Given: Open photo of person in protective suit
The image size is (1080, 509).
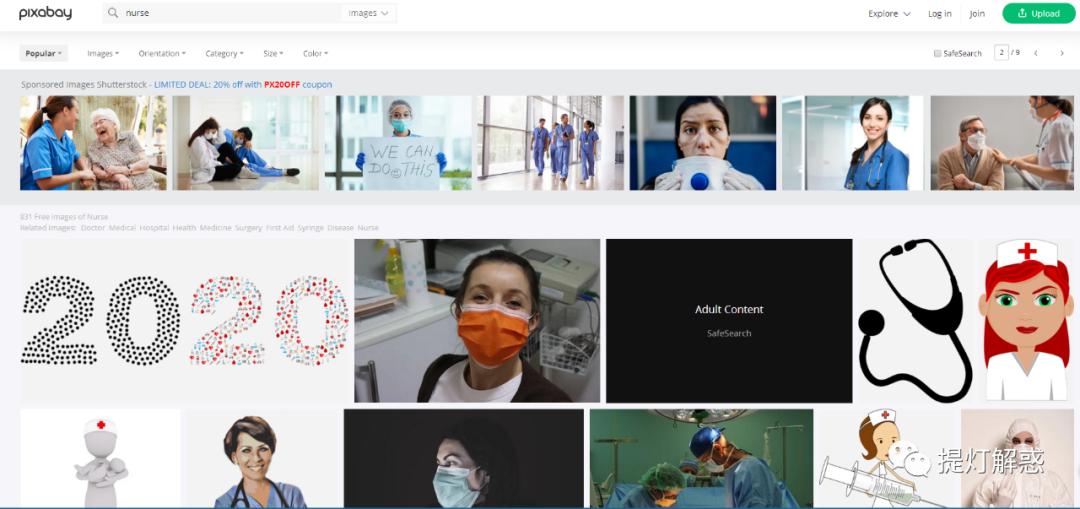Looking at the screenshot, I should 1018,459.
